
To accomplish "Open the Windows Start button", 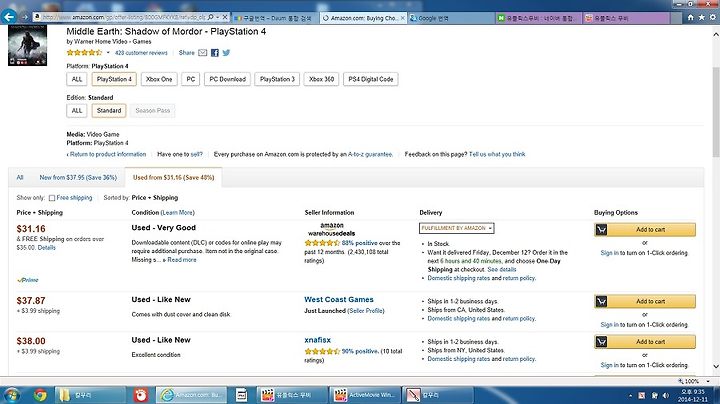I will [12, 394].
